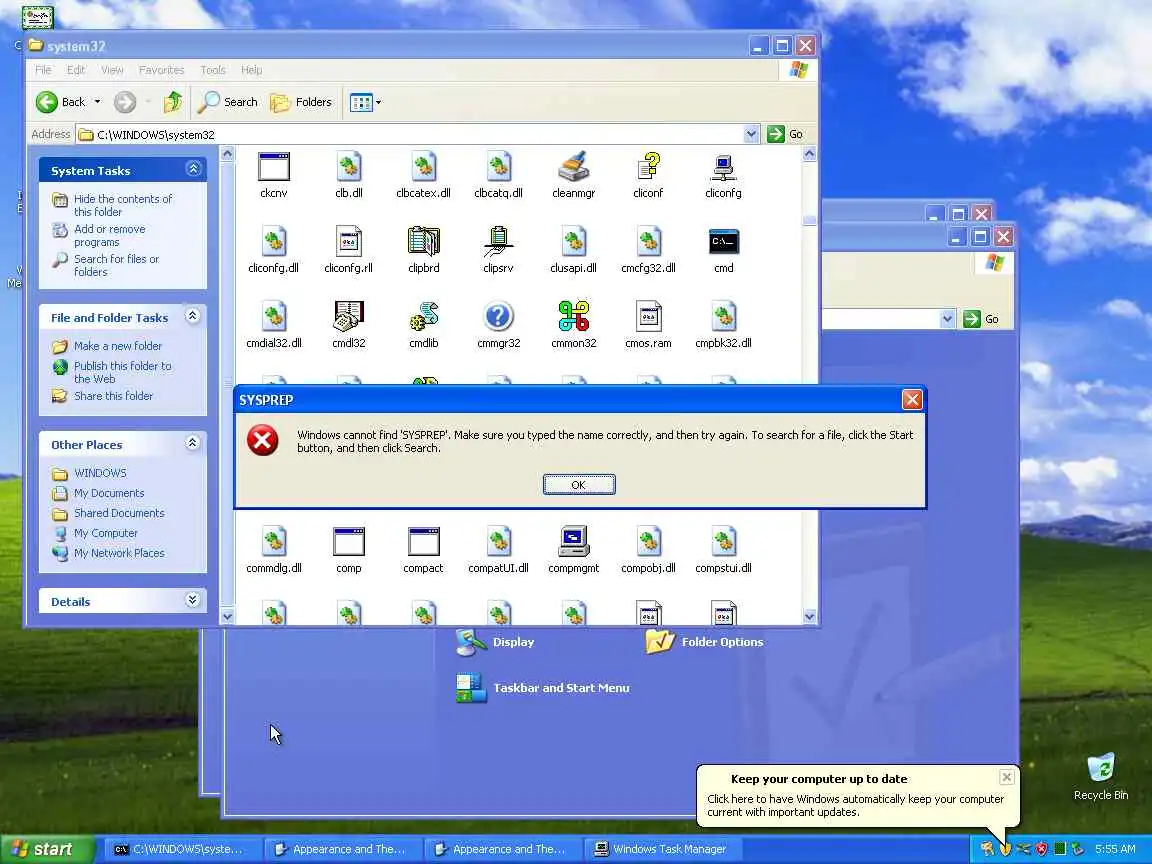The width and height of the screenshot is (1152, 864).
Task: Switch to Windows Task Manager taskbar button
Action: point(661,849)
